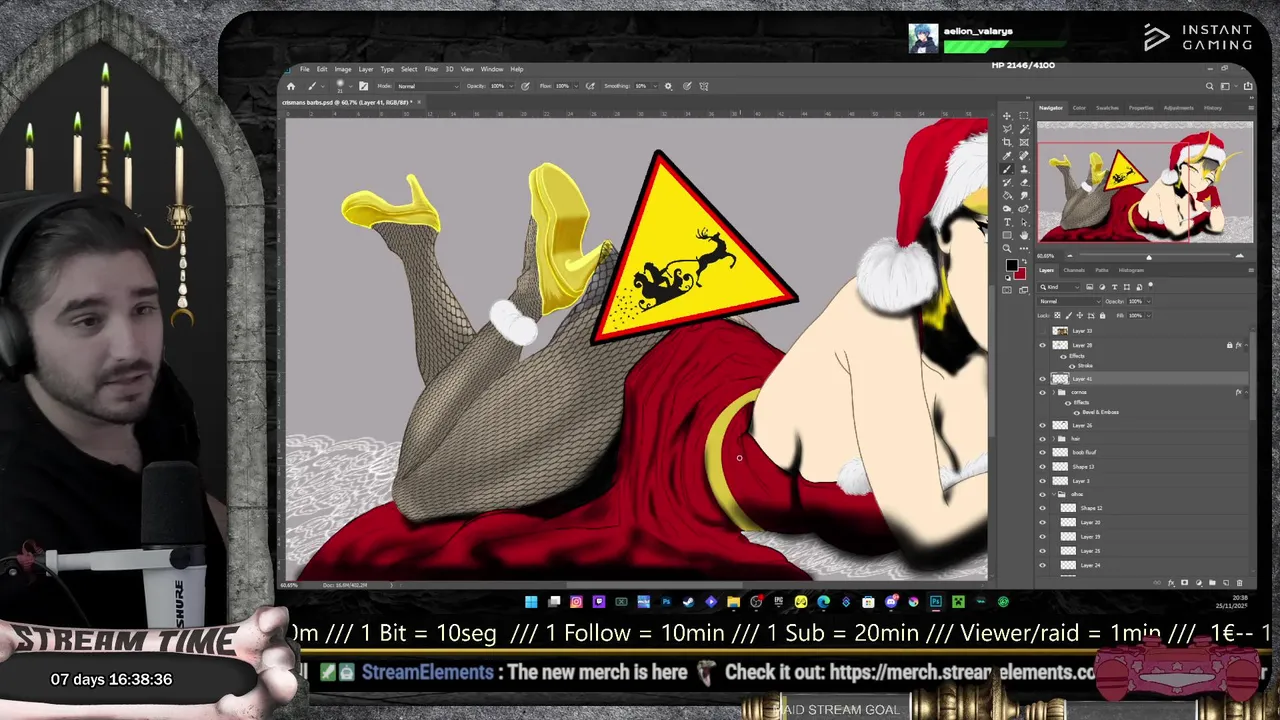Toggle Stroke effect visibility
The image size is (1280, 720).
[1072, 366]
